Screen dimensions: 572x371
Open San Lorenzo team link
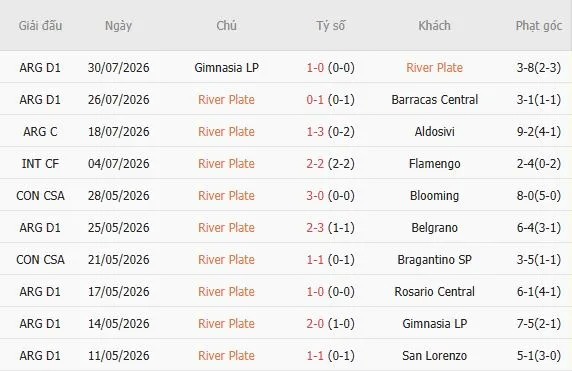click(x=434, y=355)
